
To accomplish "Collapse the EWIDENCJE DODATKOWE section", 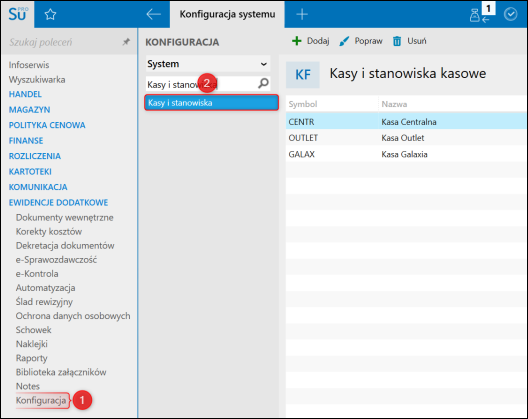I will tap(59, 202).
